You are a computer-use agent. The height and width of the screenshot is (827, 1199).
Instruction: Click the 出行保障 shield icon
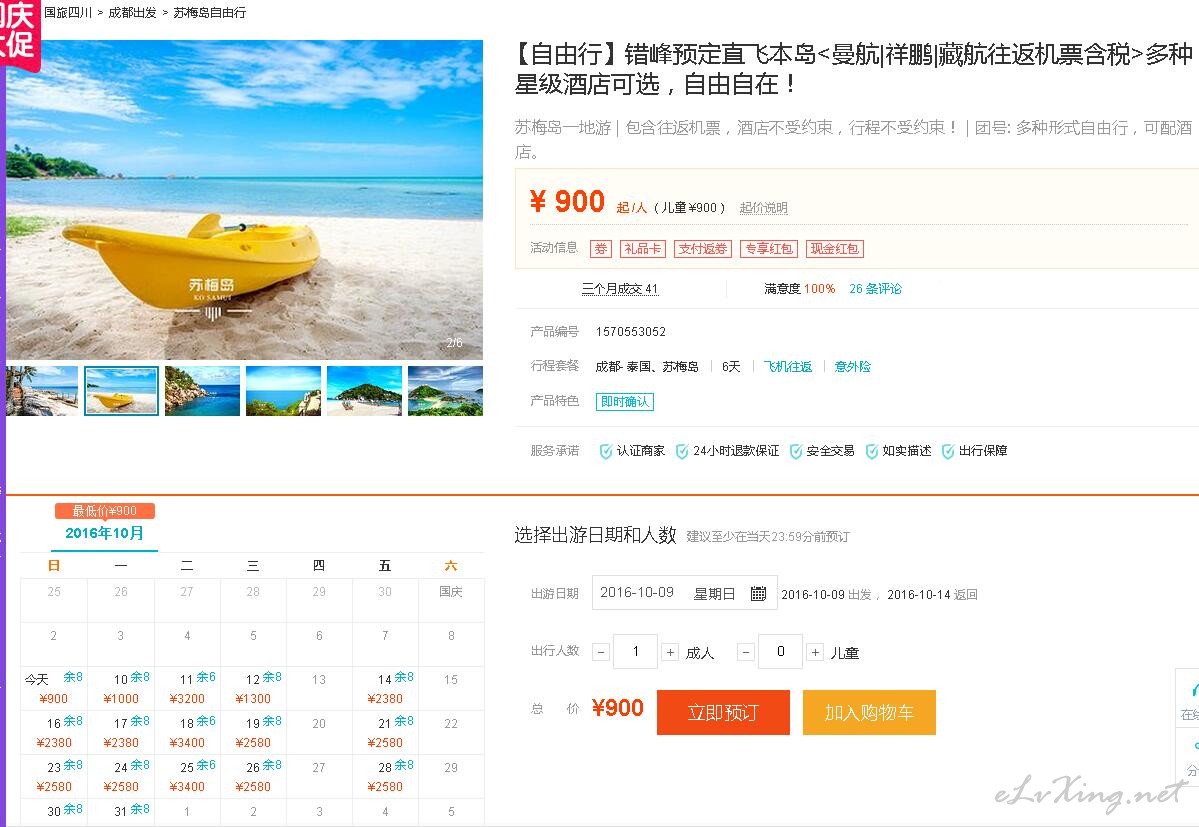point(947,451)
